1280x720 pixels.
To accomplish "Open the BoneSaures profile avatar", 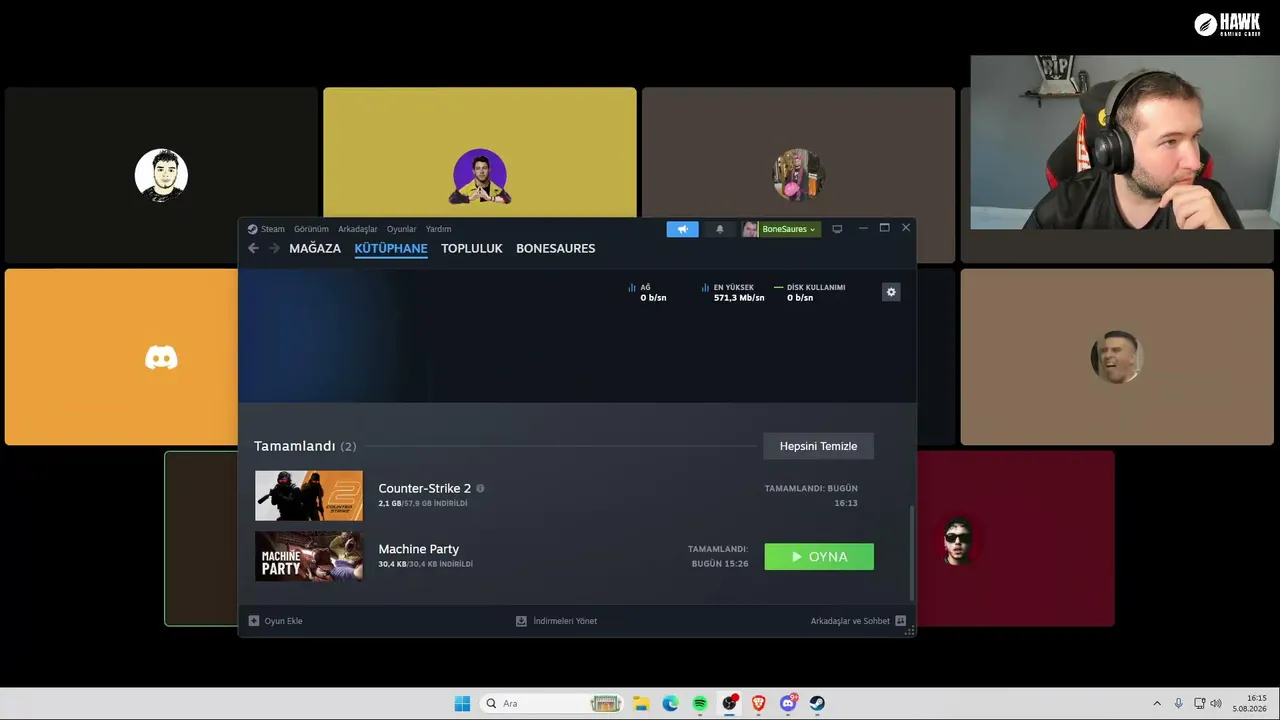I will (750, 229).
